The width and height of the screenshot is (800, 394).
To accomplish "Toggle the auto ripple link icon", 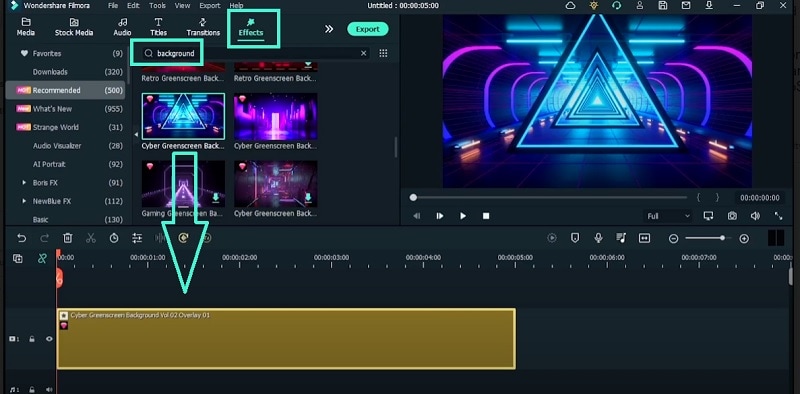I will point(42,259).
